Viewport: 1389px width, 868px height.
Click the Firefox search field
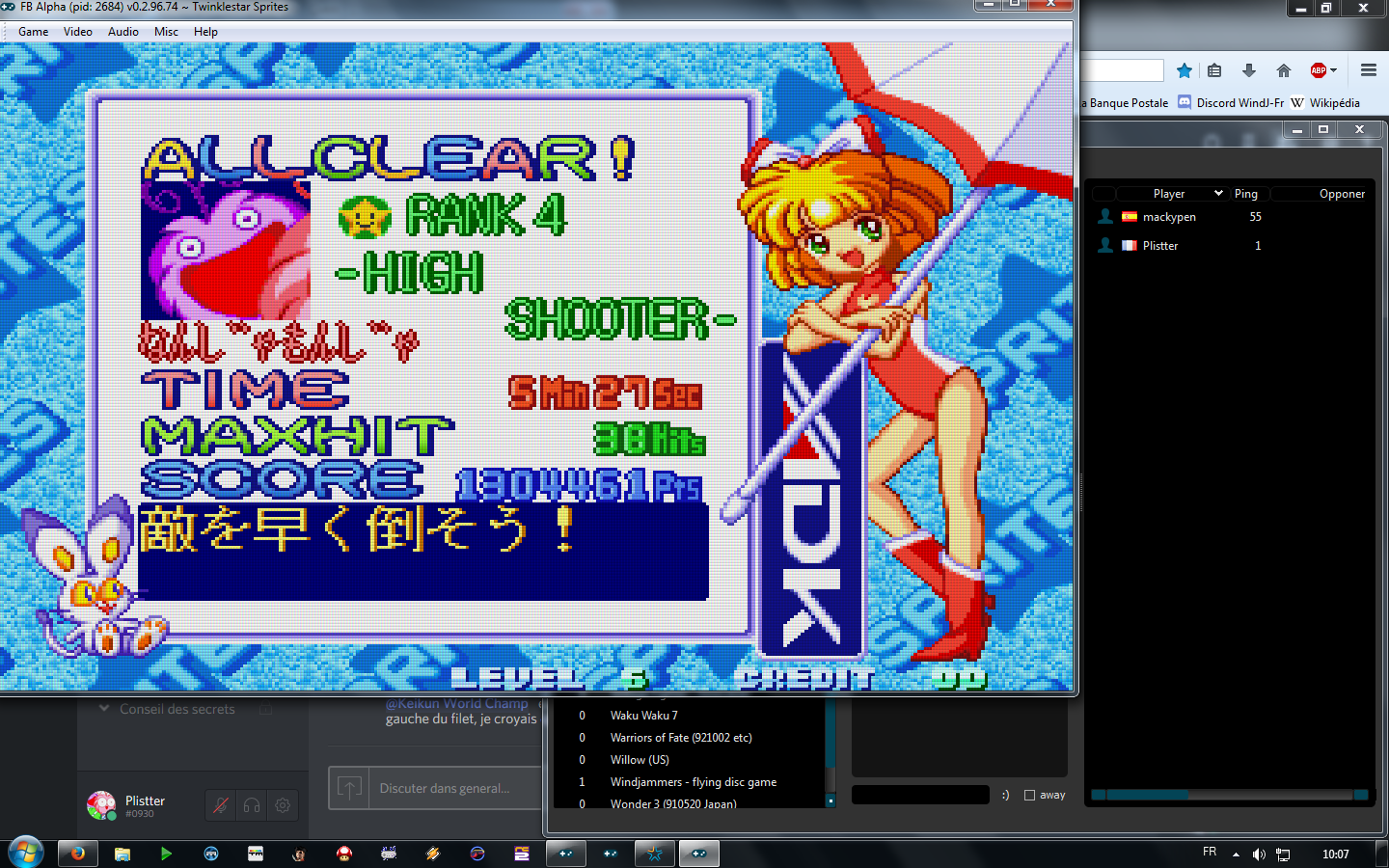1122,70
